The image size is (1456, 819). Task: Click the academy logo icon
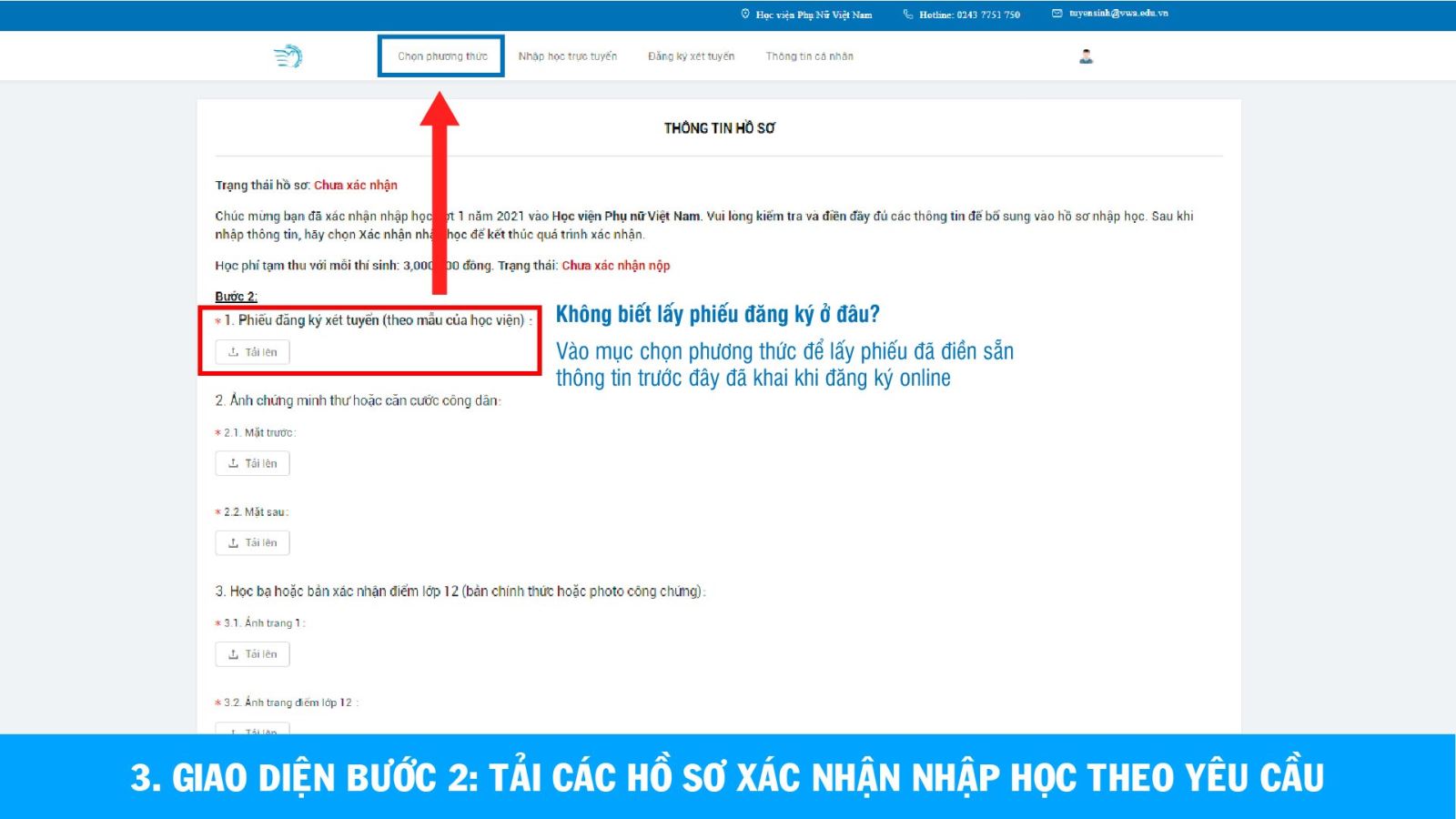(288, 56)
